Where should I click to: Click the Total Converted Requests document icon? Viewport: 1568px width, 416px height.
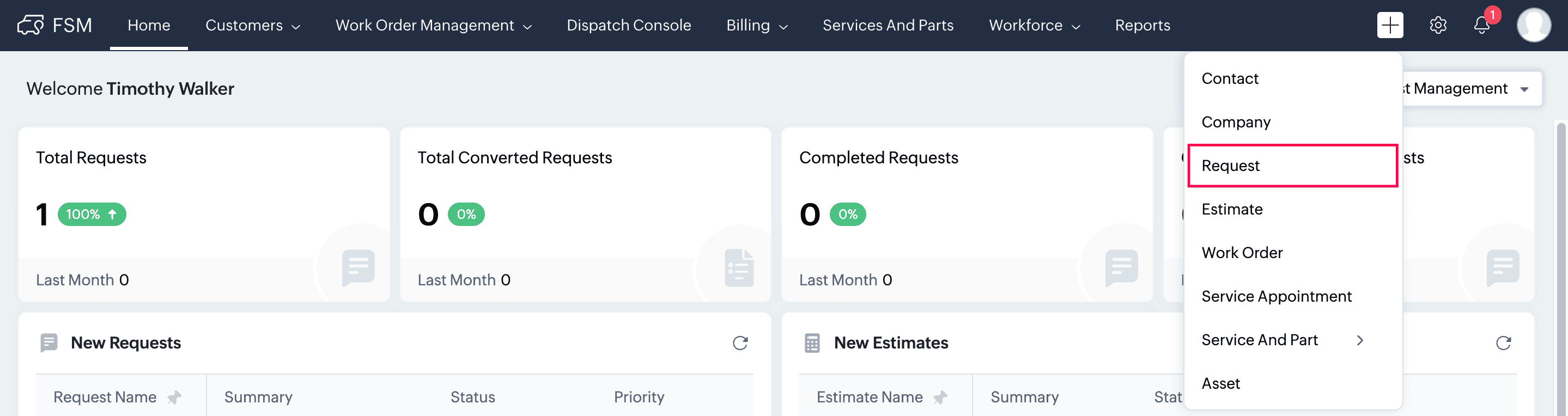[739, 267]
